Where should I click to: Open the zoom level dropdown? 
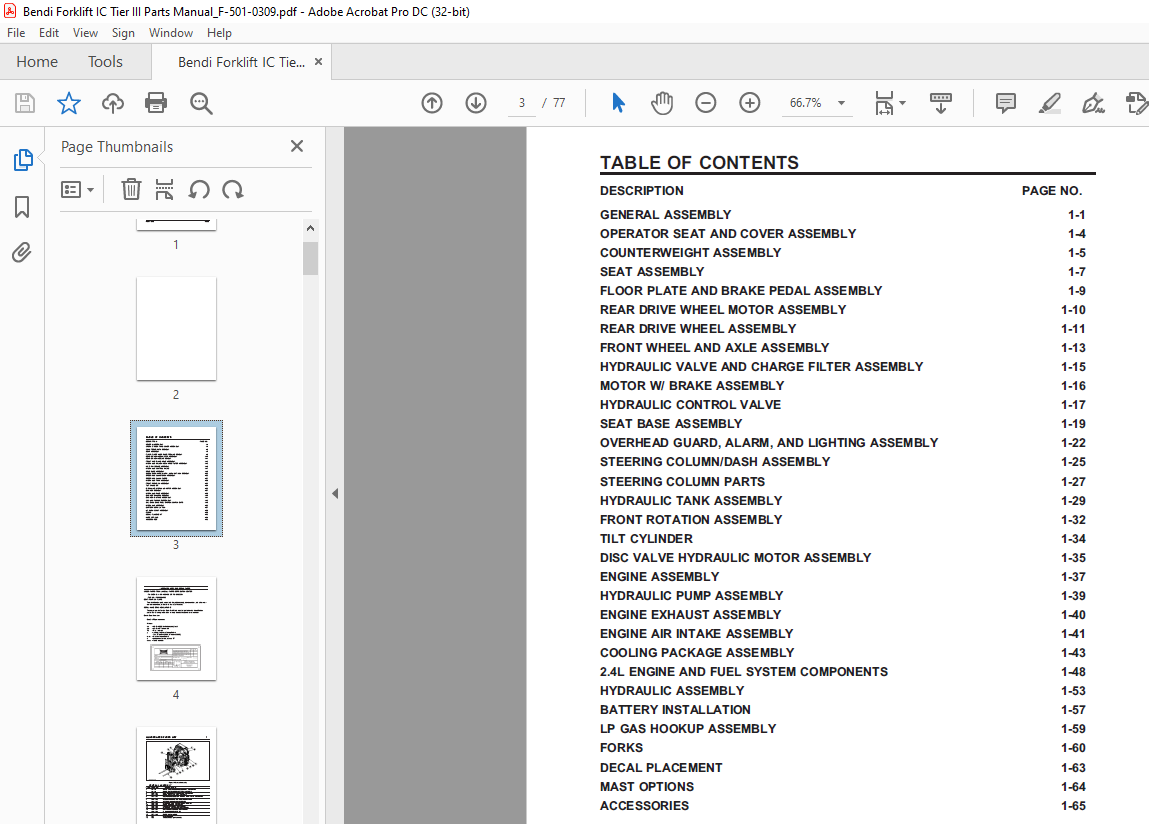click(842, 103)
